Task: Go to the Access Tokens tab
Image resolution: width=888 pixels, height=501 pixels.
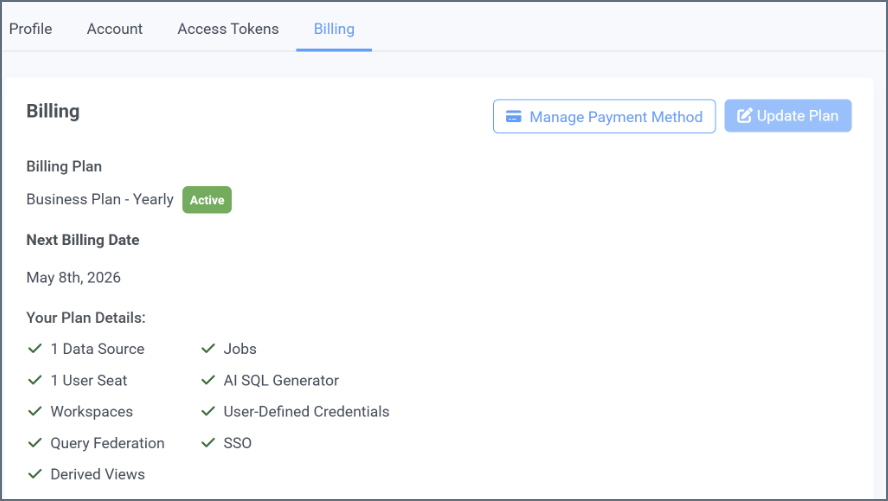Action: pos(228,29)
